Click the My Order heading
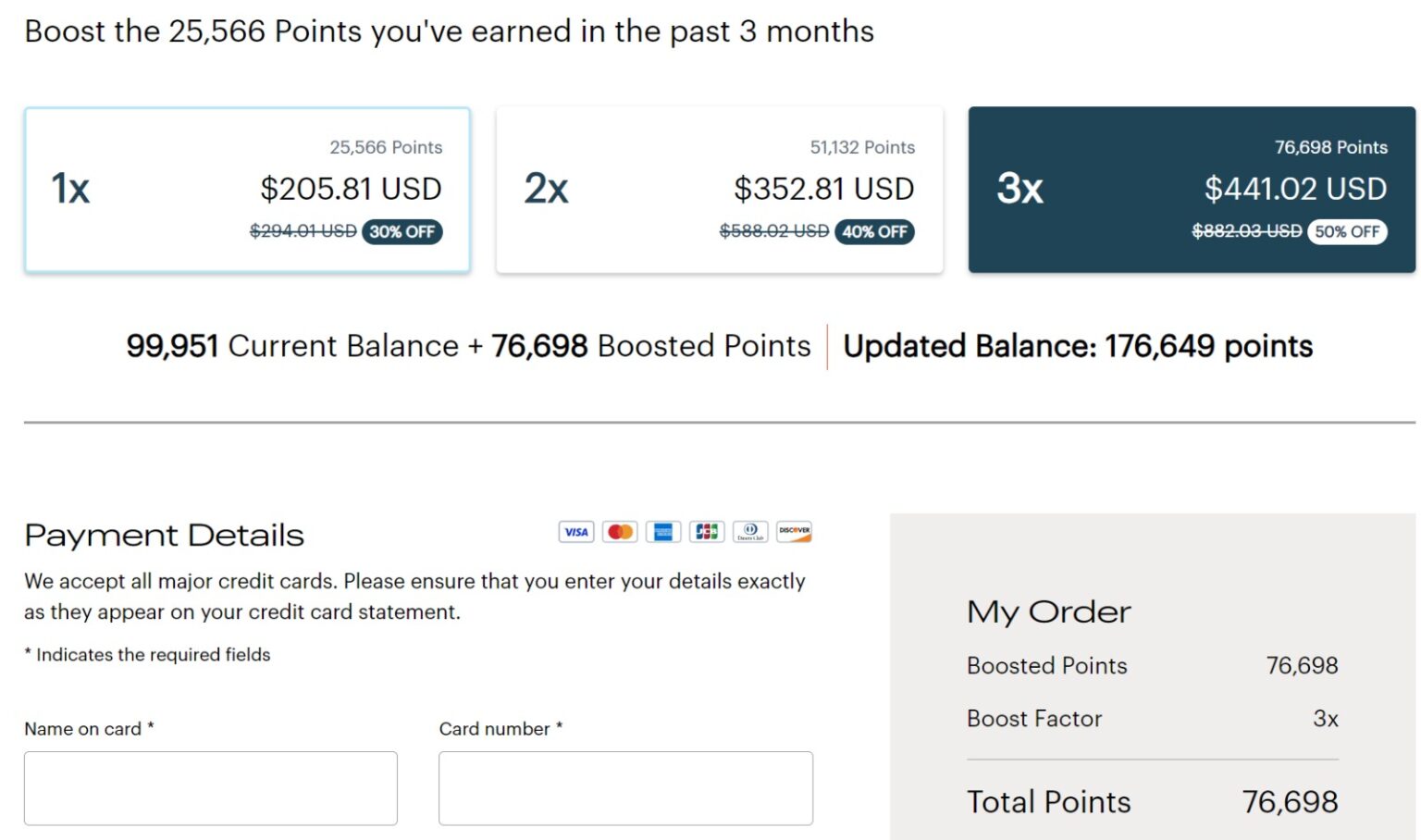Viewport: 1421px width, 840px height. coord(1048,611)
